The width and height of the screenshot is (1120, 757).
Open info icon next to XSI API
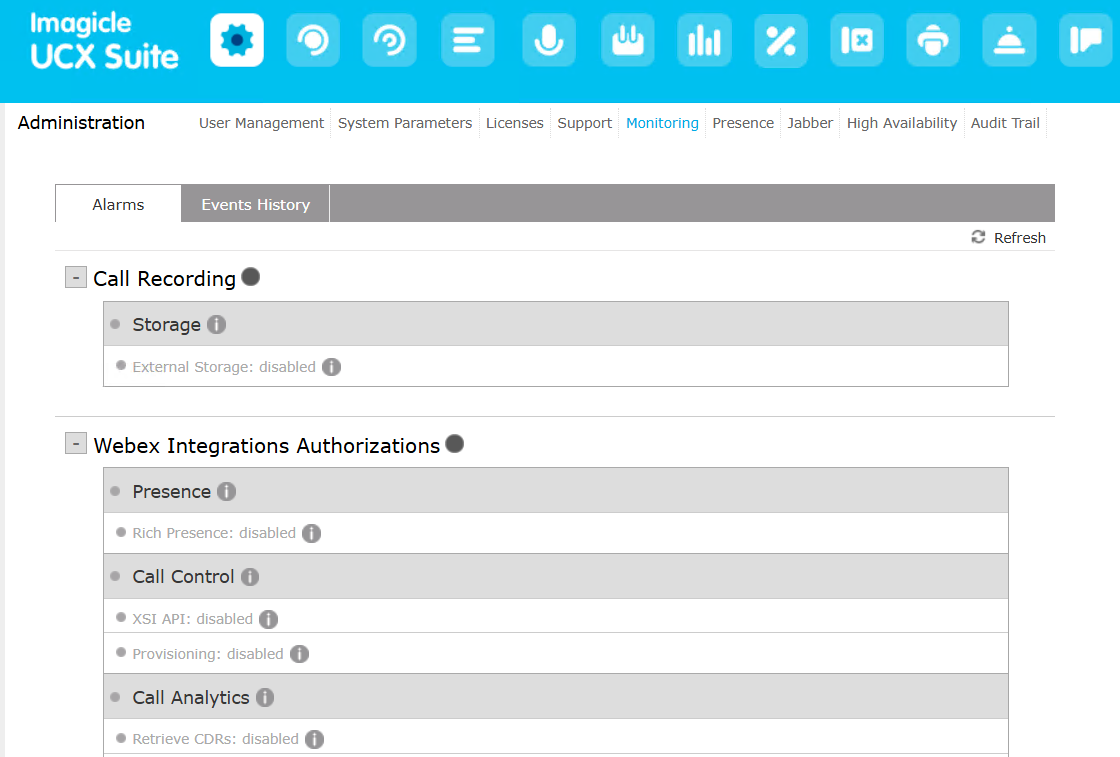click(x=268, y=619)
